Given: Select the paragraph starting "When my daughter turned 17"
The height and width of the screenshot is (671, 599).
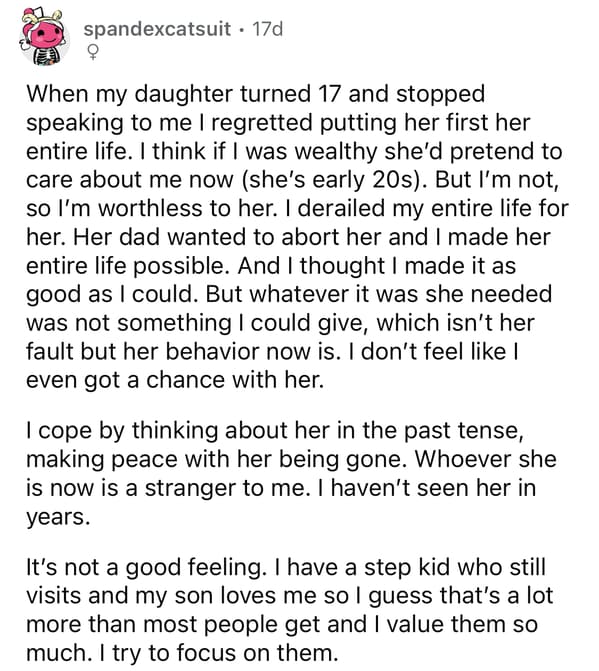Looking at the screenshot, I should [x=297, y=237].
